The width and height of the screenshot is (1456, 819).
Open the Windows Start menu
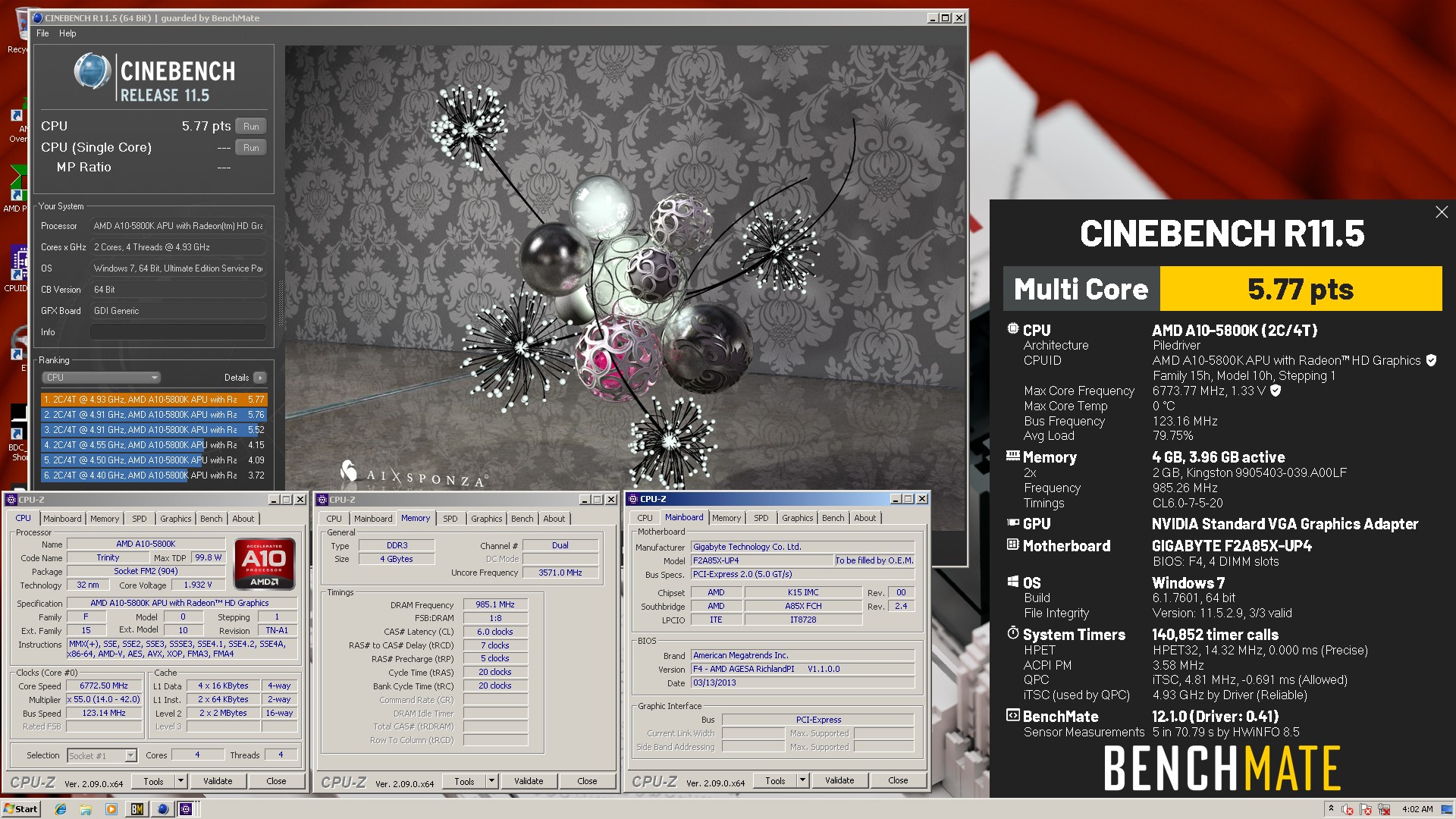[x=20, y=809]
